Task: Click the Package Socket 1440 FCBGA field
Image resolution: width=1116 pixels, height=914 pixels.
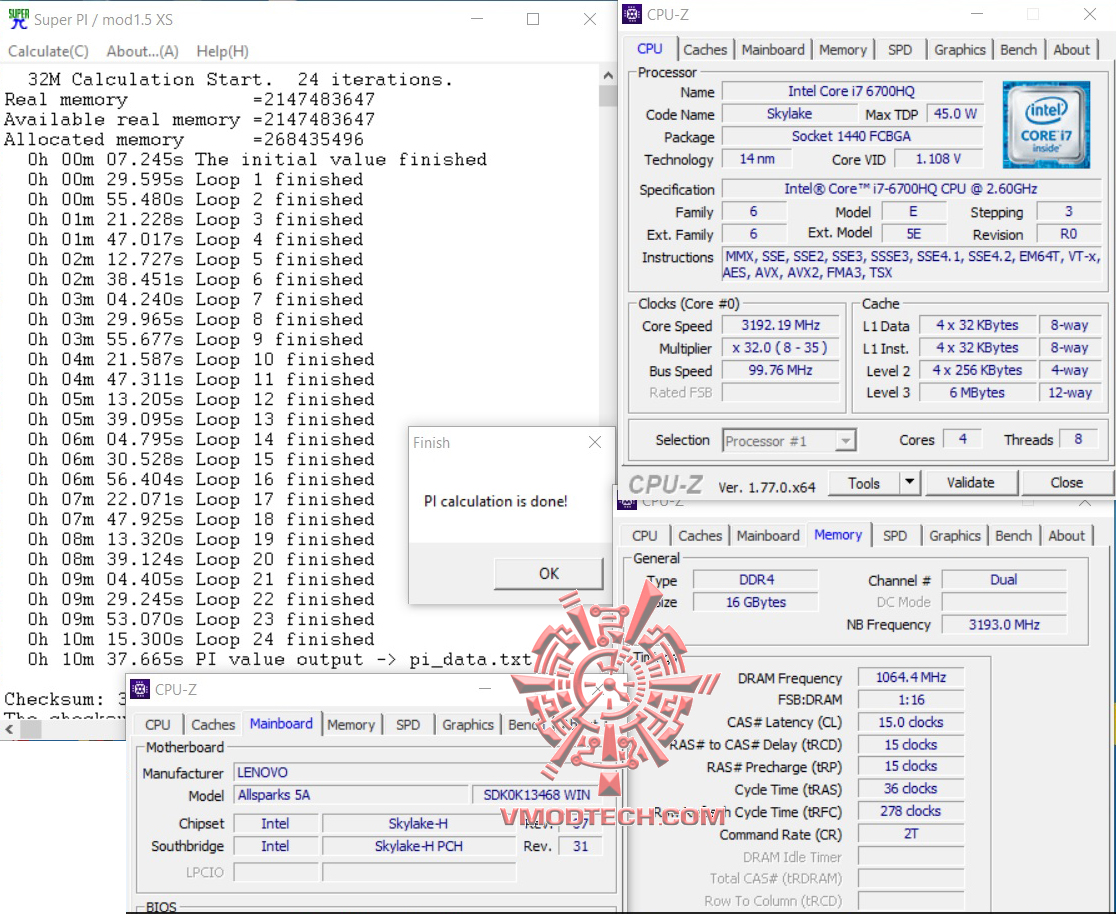Action: click(851, 136)
